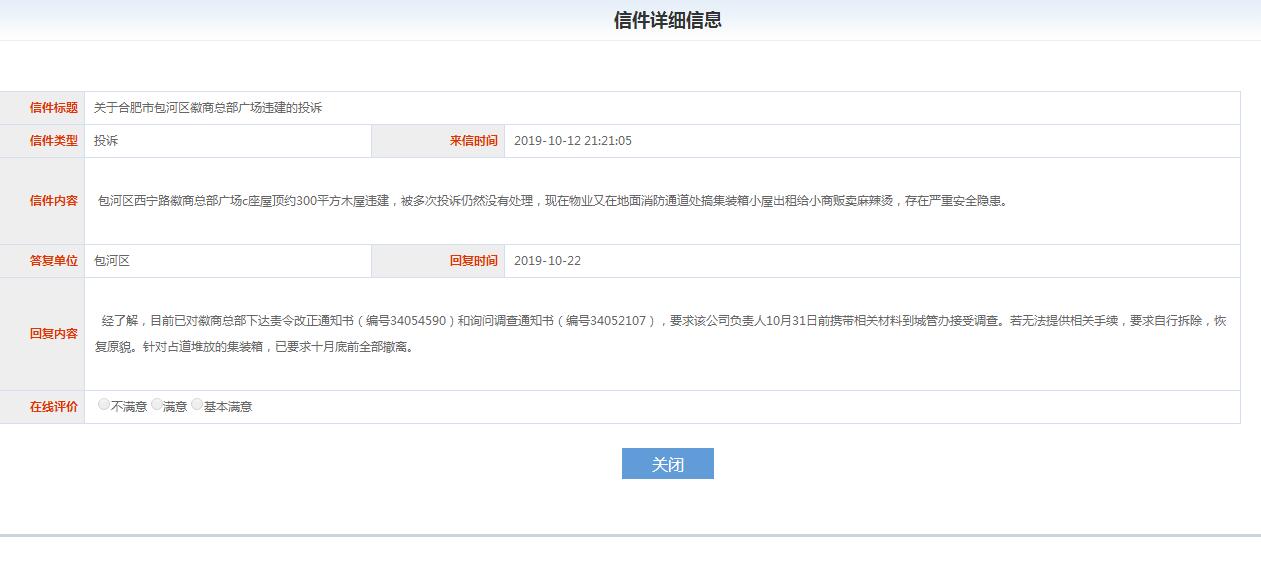Click the 关闭 button
Image resolution: width=1261 pixels, height=572 pixels.
tap(668, 464)
